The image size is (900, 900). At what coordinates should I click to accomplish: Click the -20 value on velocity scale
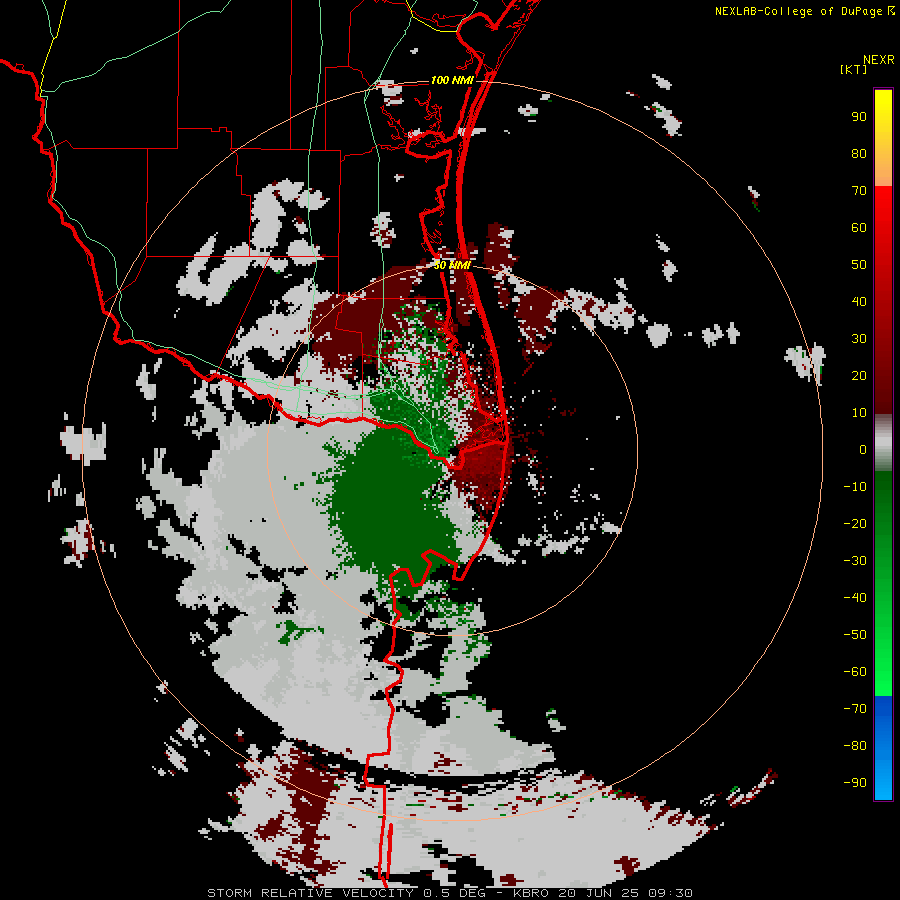point(855,523)
